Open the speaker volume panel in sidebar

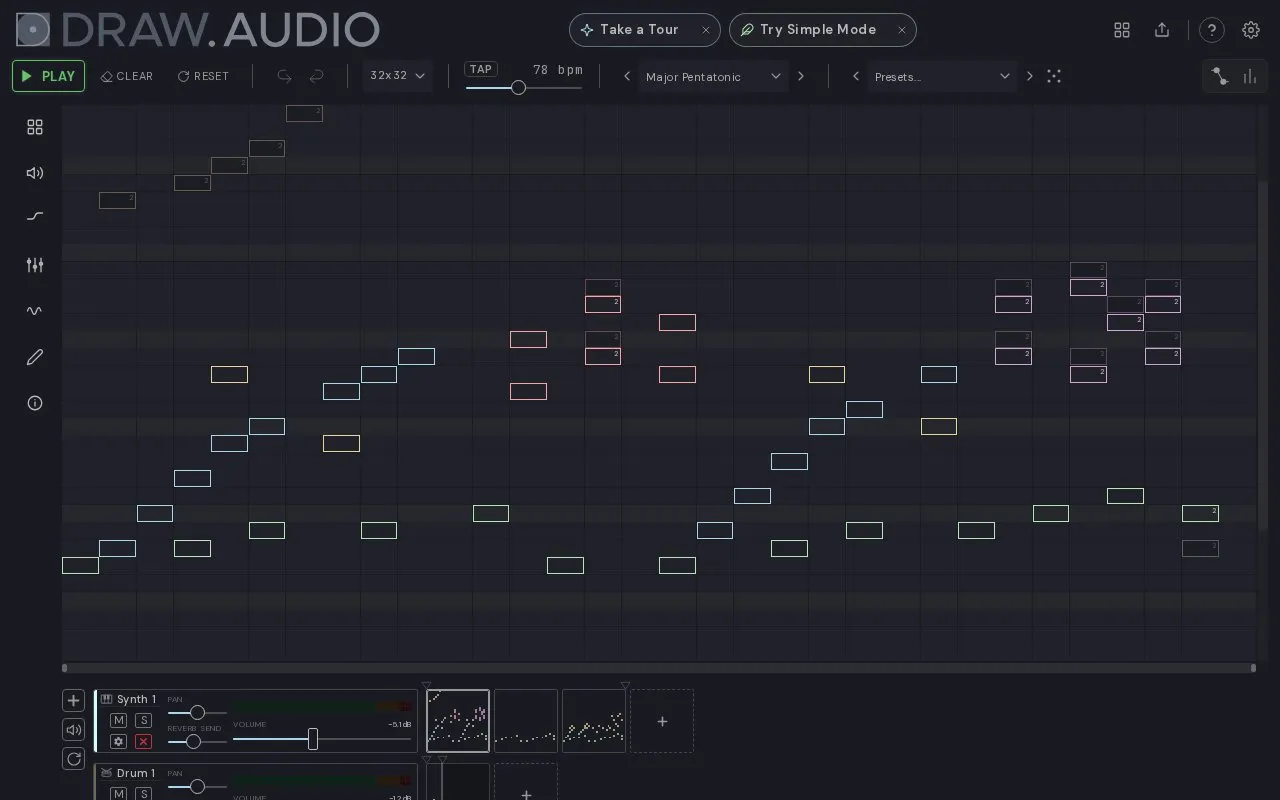point(35,173)
